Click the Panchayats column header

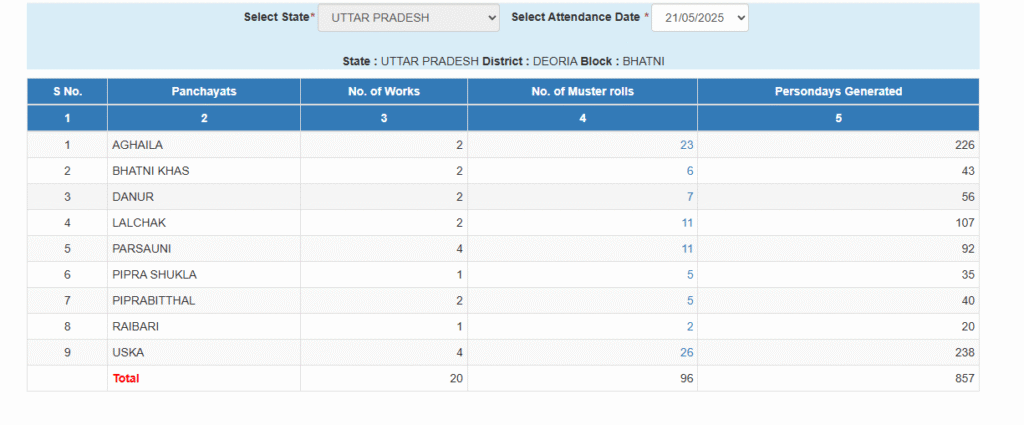click(x=204, y=92)
